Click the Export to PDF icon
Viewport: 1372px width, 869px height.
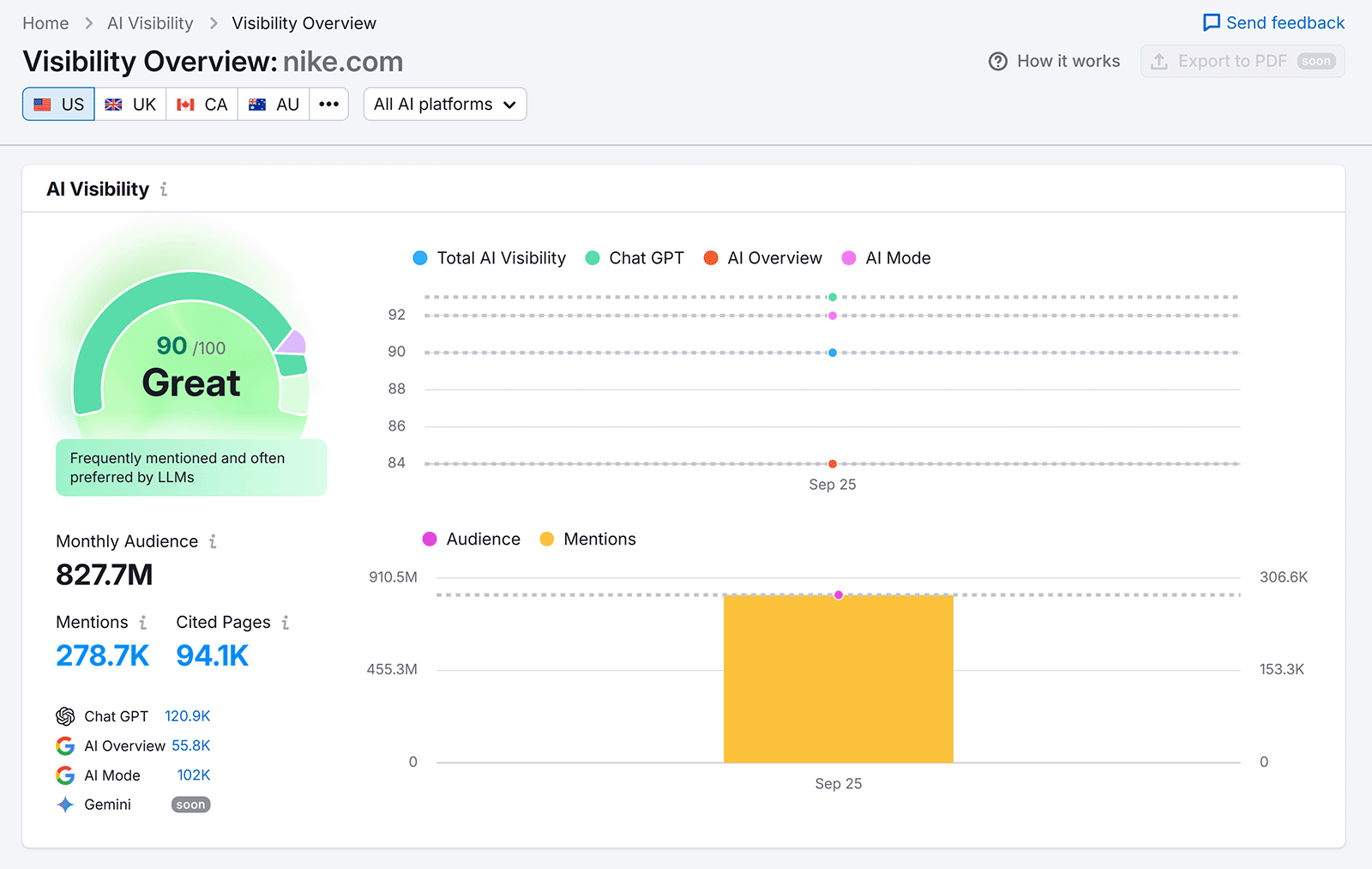[x=1161, y=61]
